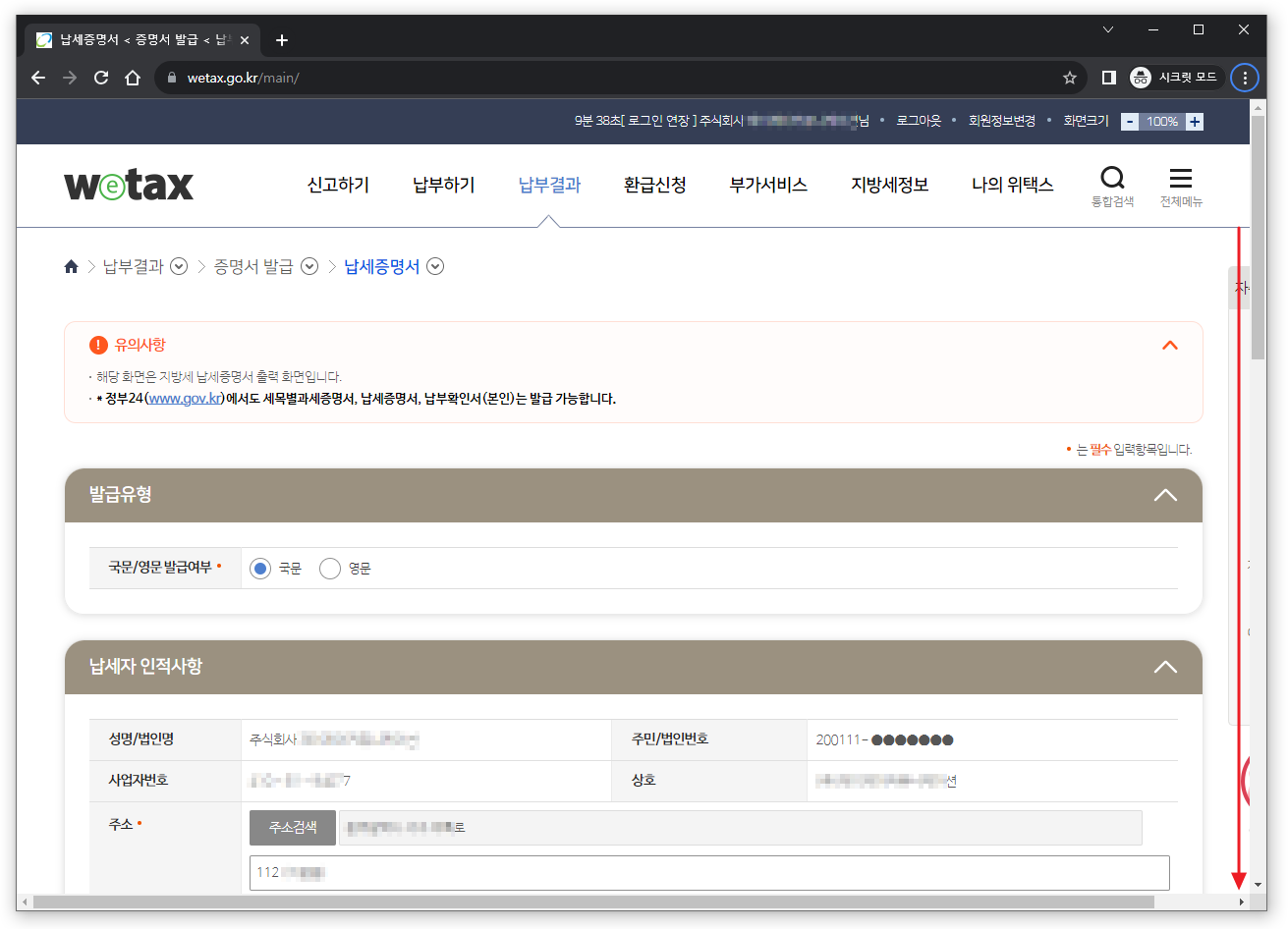Click the address bar URL
Image resolution: width=1288 pixels, height=929 pixels.
(243, 78)
